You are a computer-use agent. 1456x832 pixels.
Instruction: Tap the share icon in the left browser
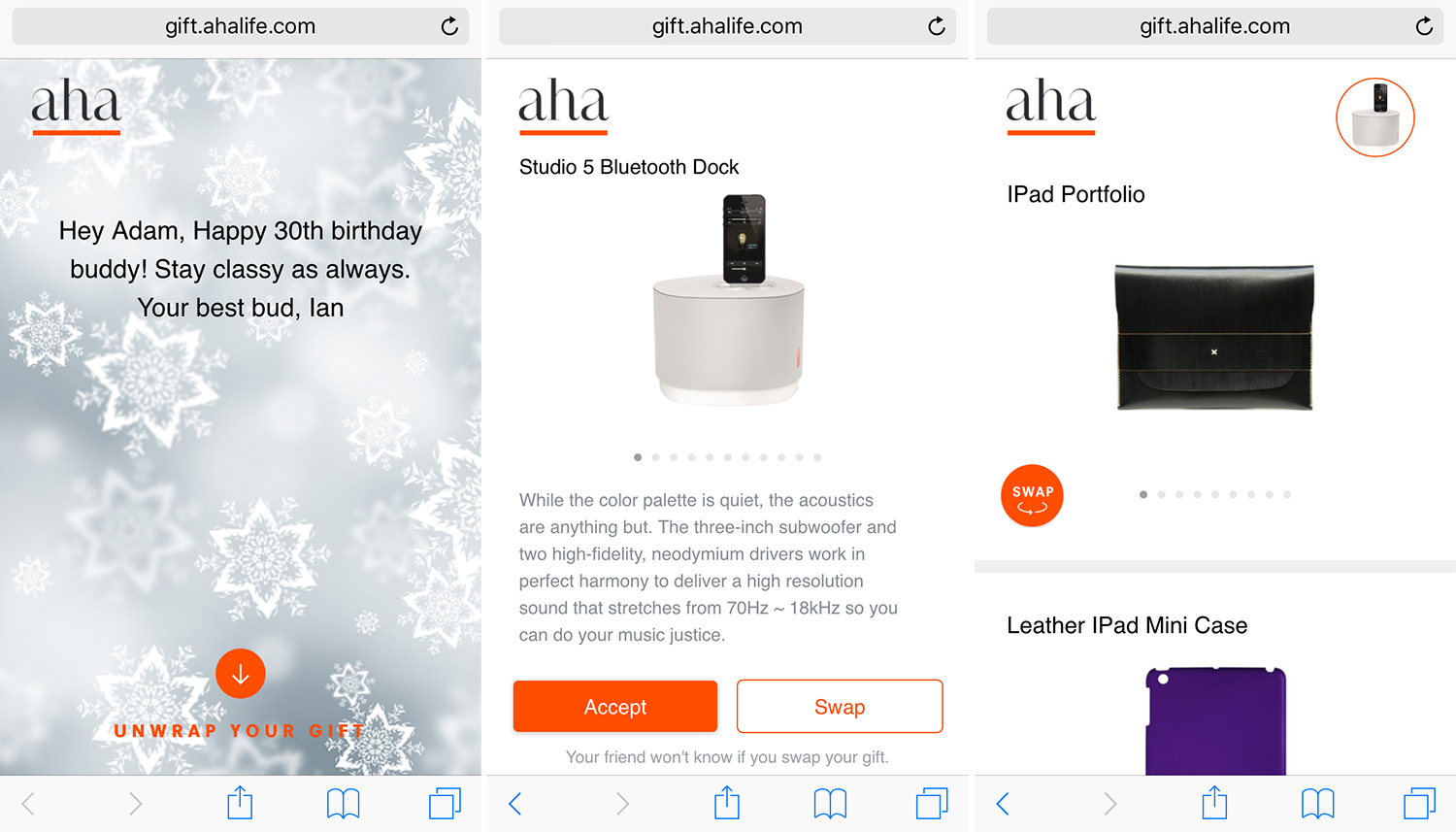click(240, 802)
